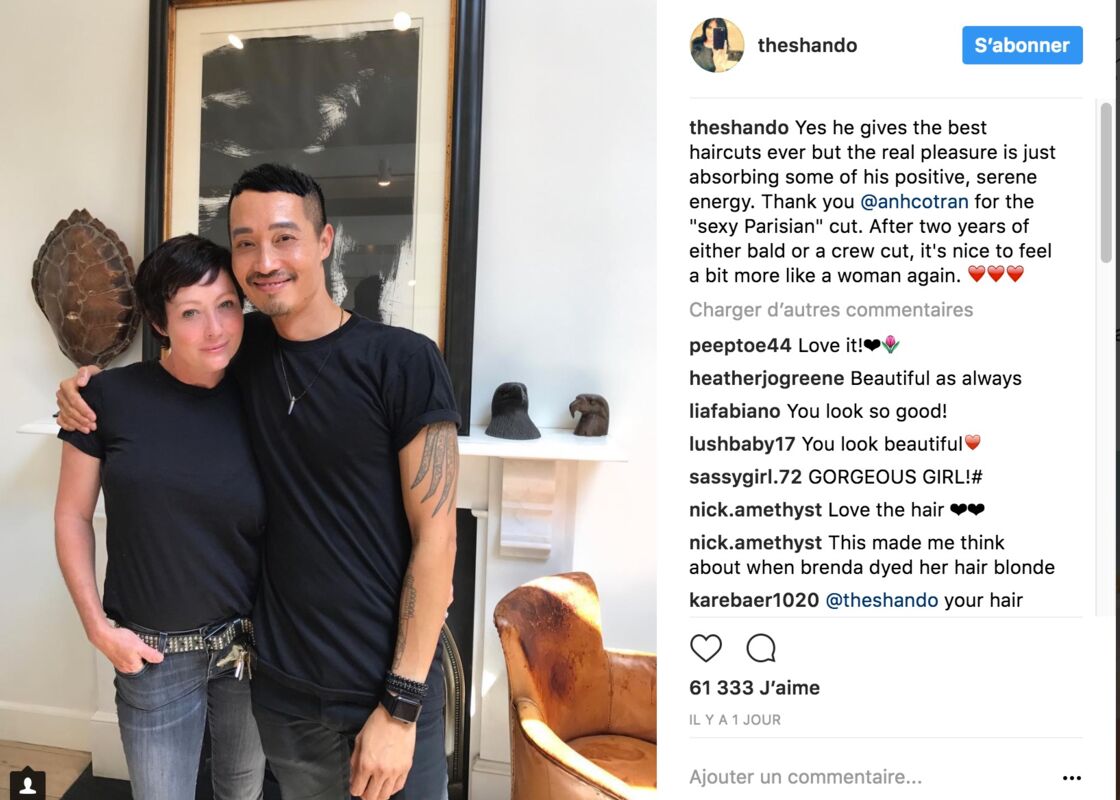Show tagged people icon on photo

(x=28, y=784)
